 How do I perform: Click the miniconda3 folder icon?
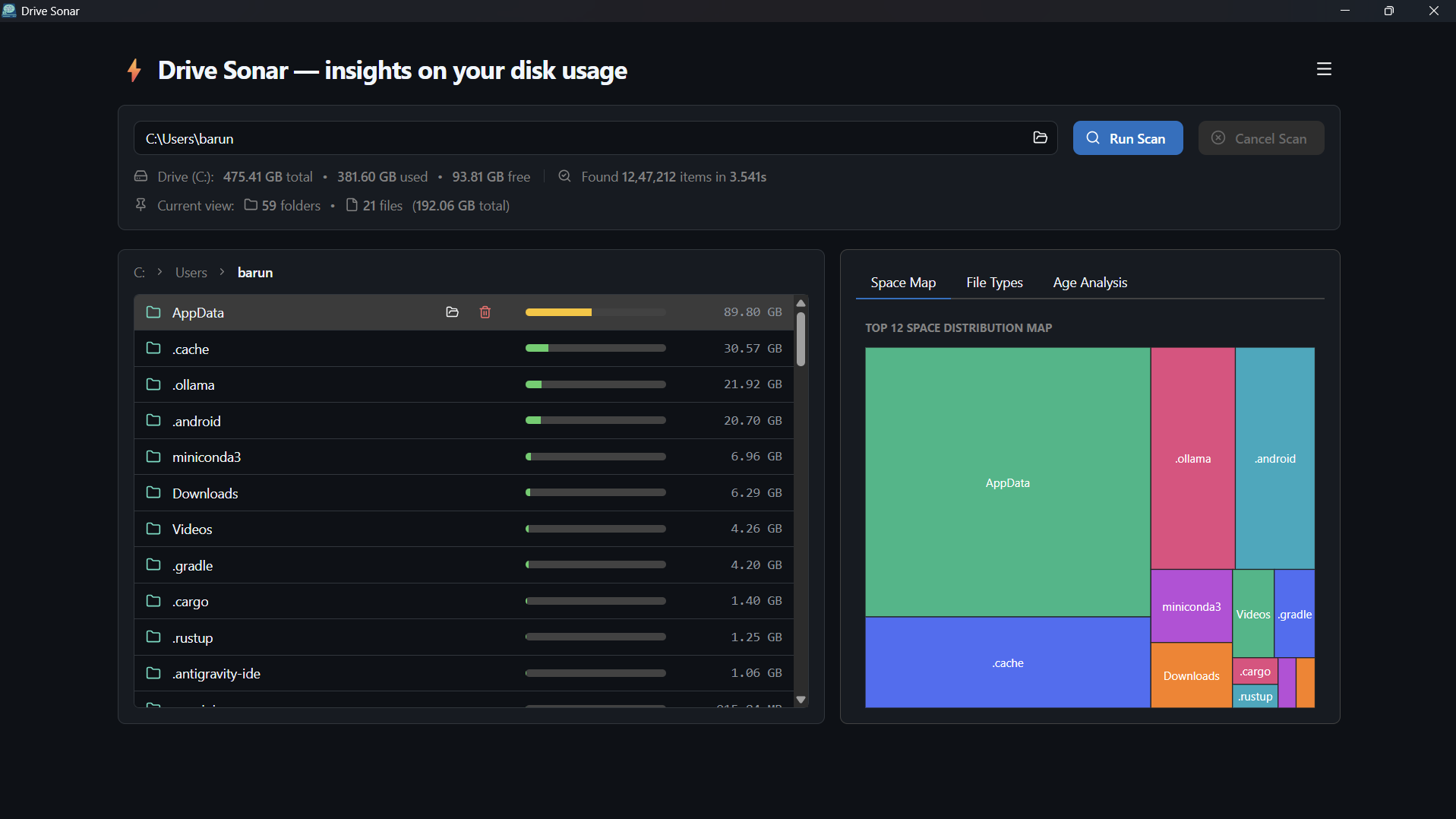[x=153, y=457]
